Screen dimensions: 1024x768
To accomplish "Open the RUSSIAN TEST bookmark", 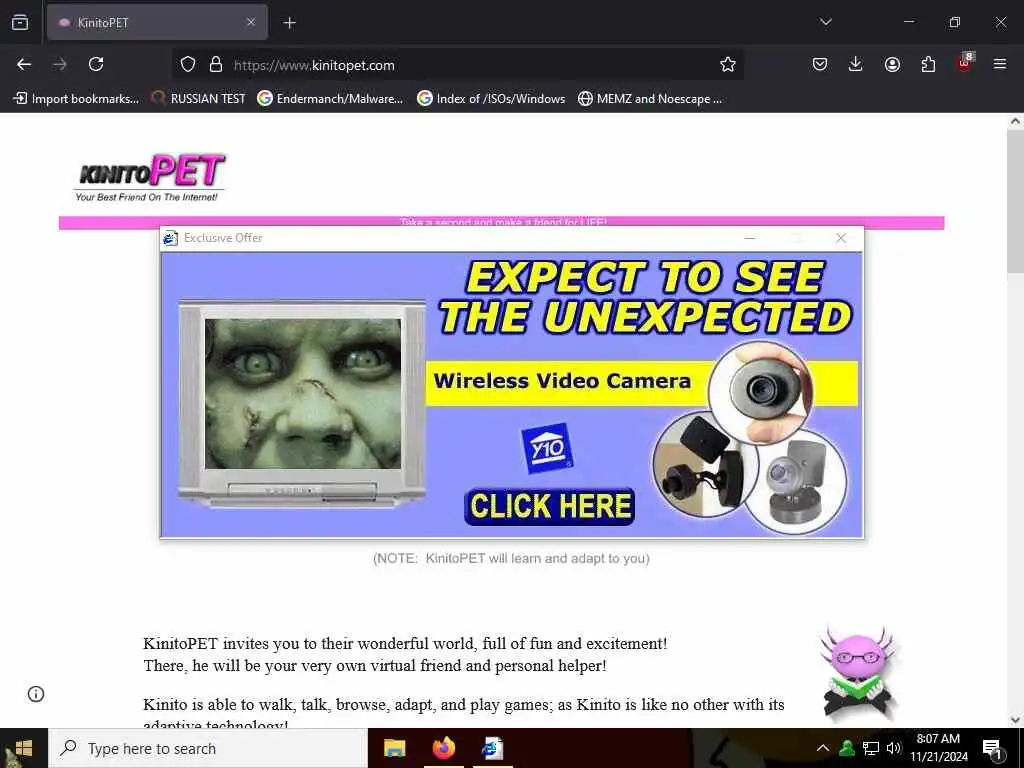I will click(199, 99).
